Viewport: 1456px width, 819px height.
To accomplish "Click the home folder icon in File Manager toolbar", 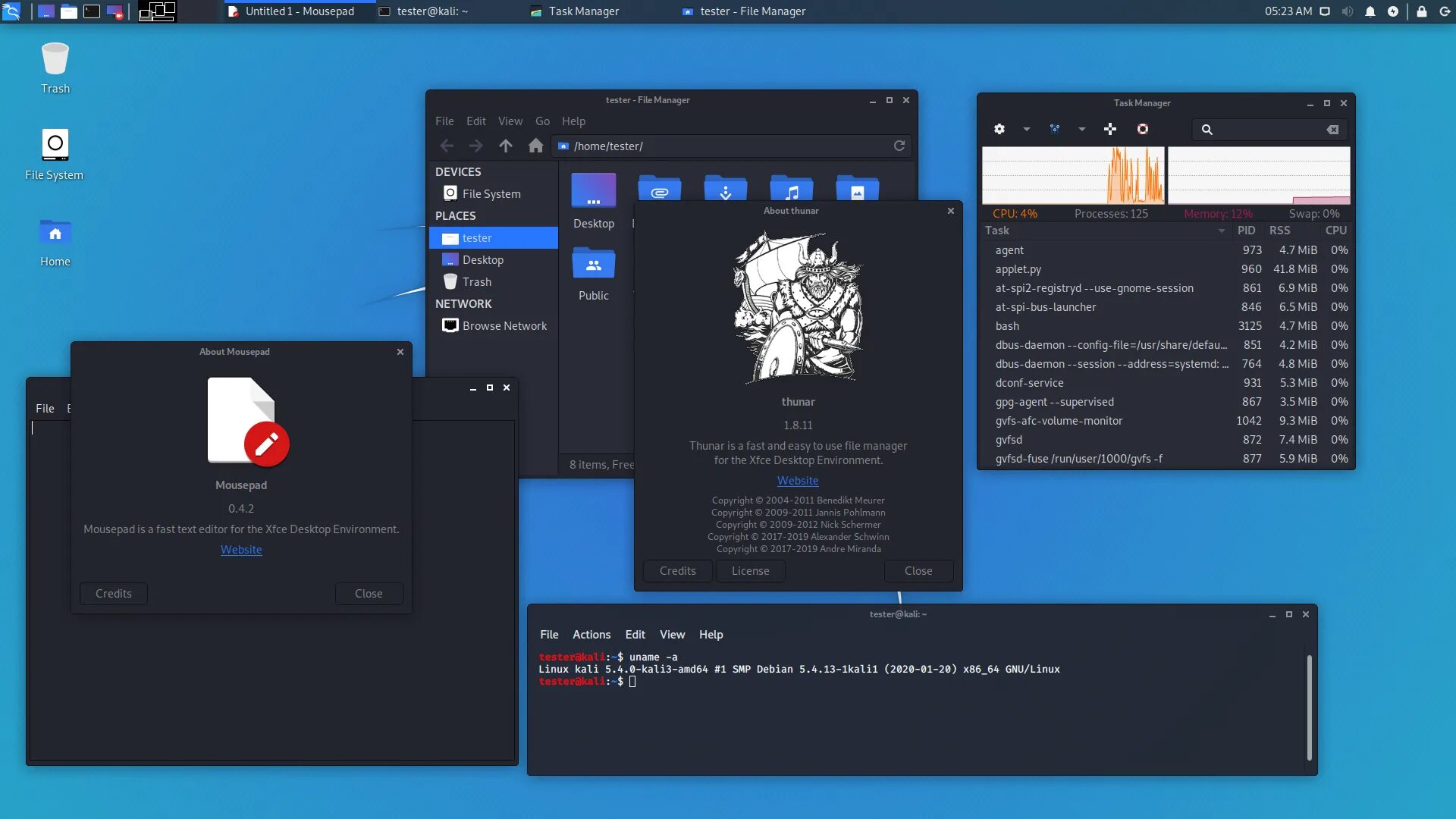I will 535,146.
